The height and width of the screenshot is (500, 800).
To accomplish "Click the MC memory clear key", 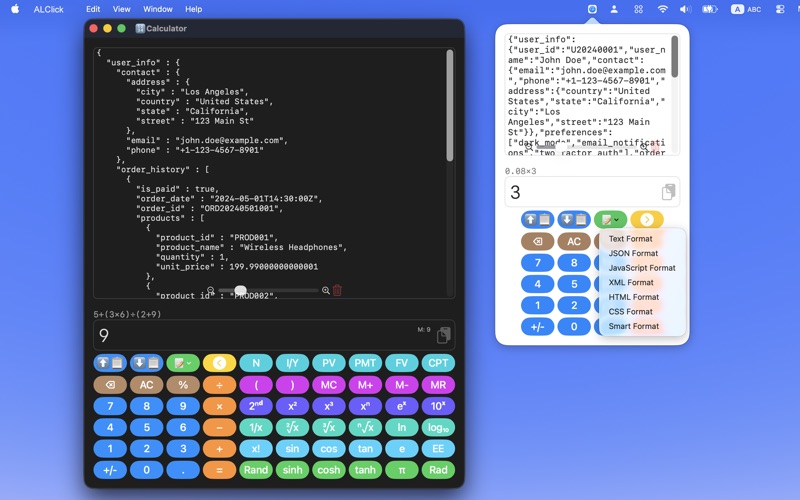I will tap(329, 385).
